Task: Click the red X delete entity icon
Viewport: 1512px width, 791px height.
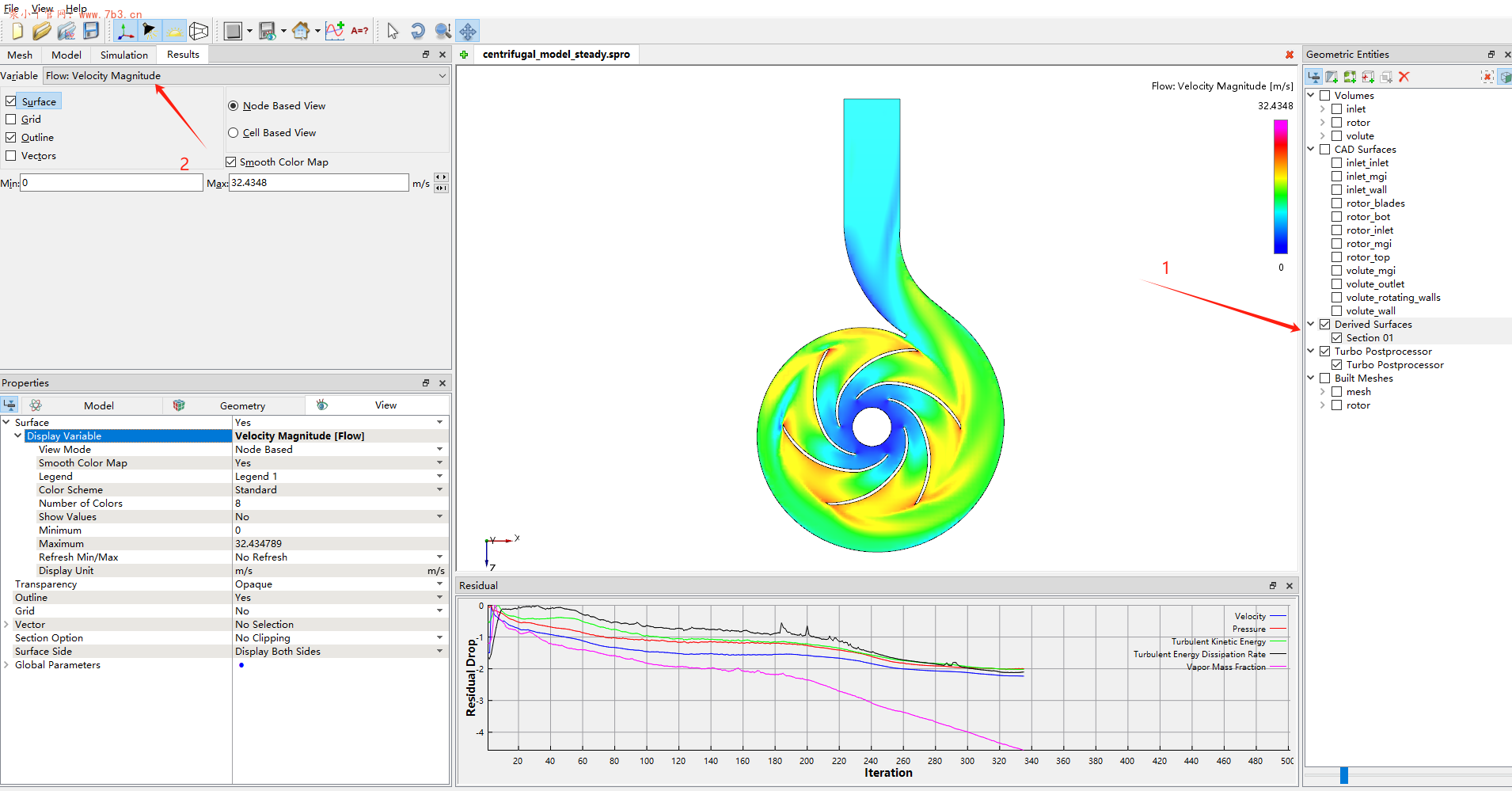Action: pyautogui.click(x=1404, y=77)
